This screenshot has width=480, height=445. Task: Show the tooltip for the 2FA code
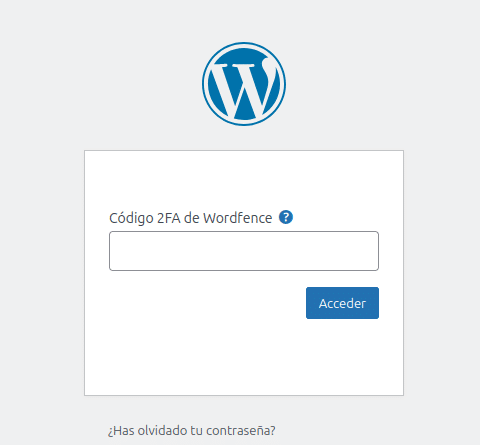286,217
